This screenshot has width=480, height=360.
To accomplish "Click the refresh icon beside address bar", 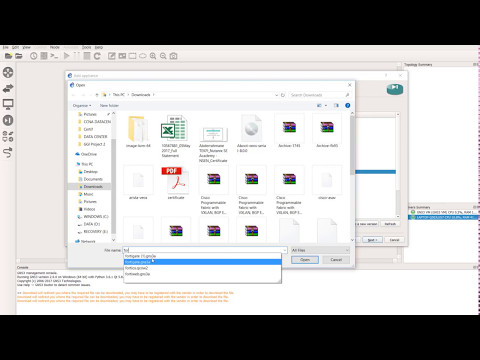I will tap(283, 95).
